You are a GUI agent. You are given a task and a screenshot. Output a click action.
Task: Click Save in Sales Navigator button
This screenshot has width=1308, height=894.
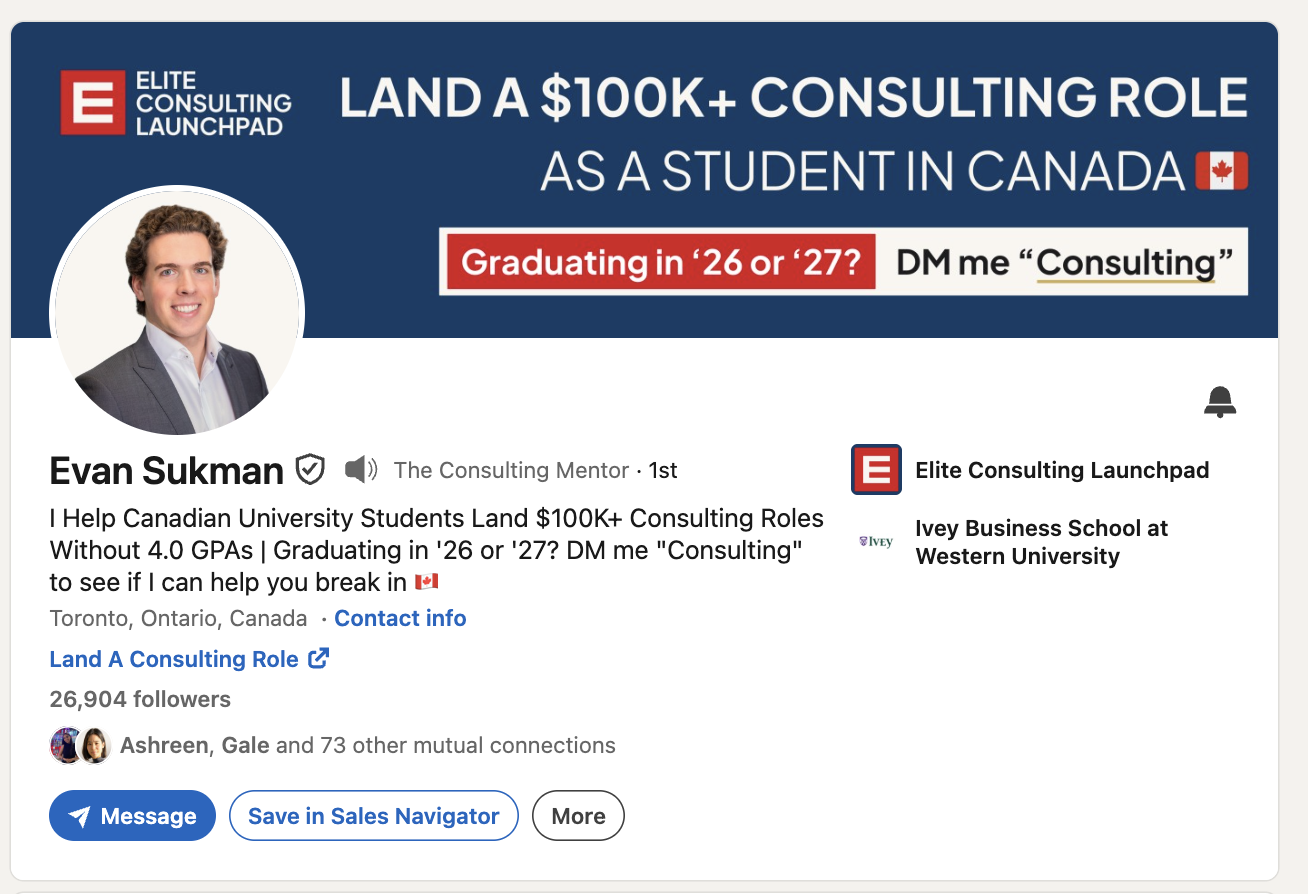tap(373, 816)
